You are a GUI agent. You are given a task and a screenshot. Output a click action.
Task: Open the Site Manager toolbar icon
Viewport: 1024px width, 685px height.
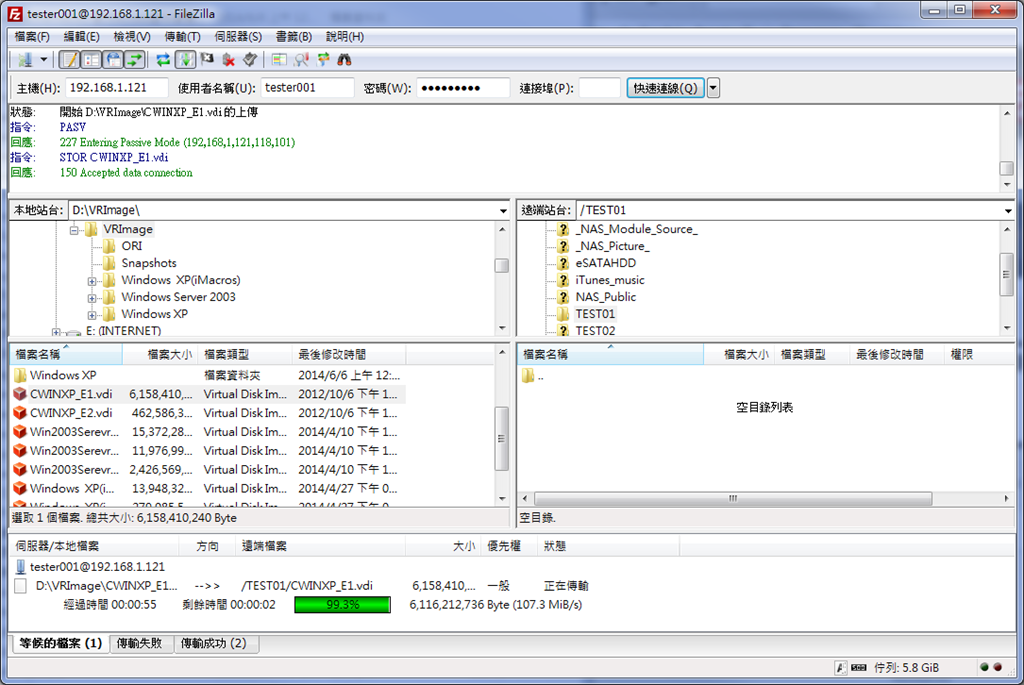click(25, 60)
